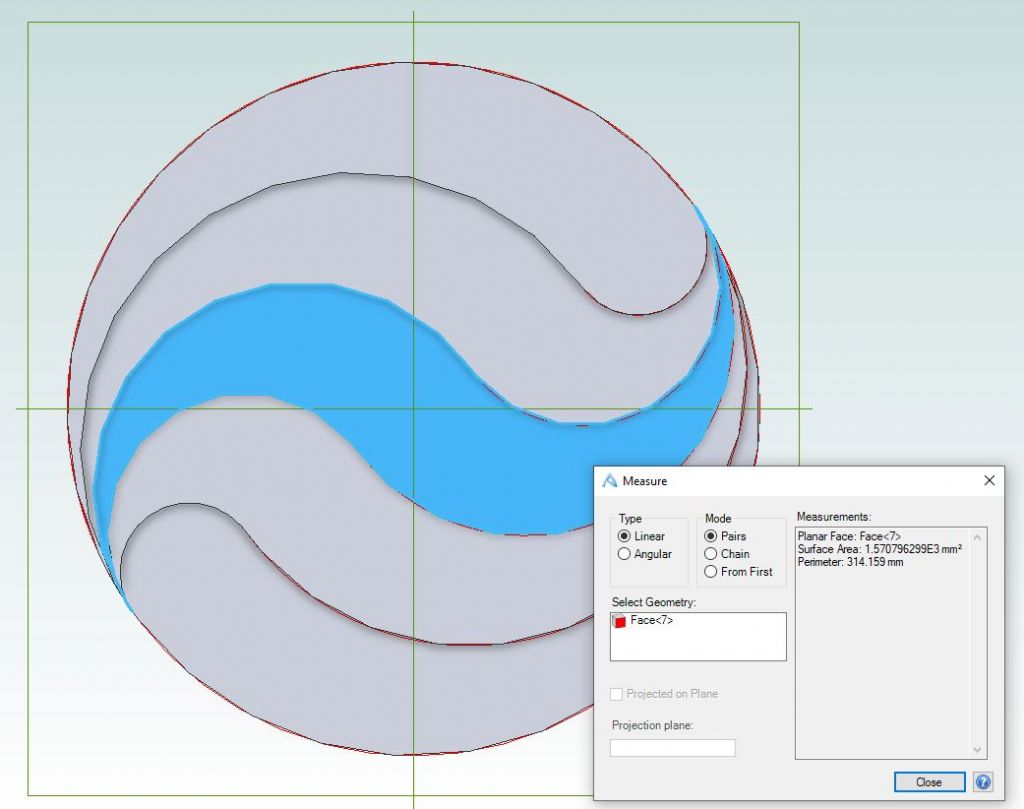Click the Surface Area measurement text
The image size is (1024, 809).
point(879,549)
